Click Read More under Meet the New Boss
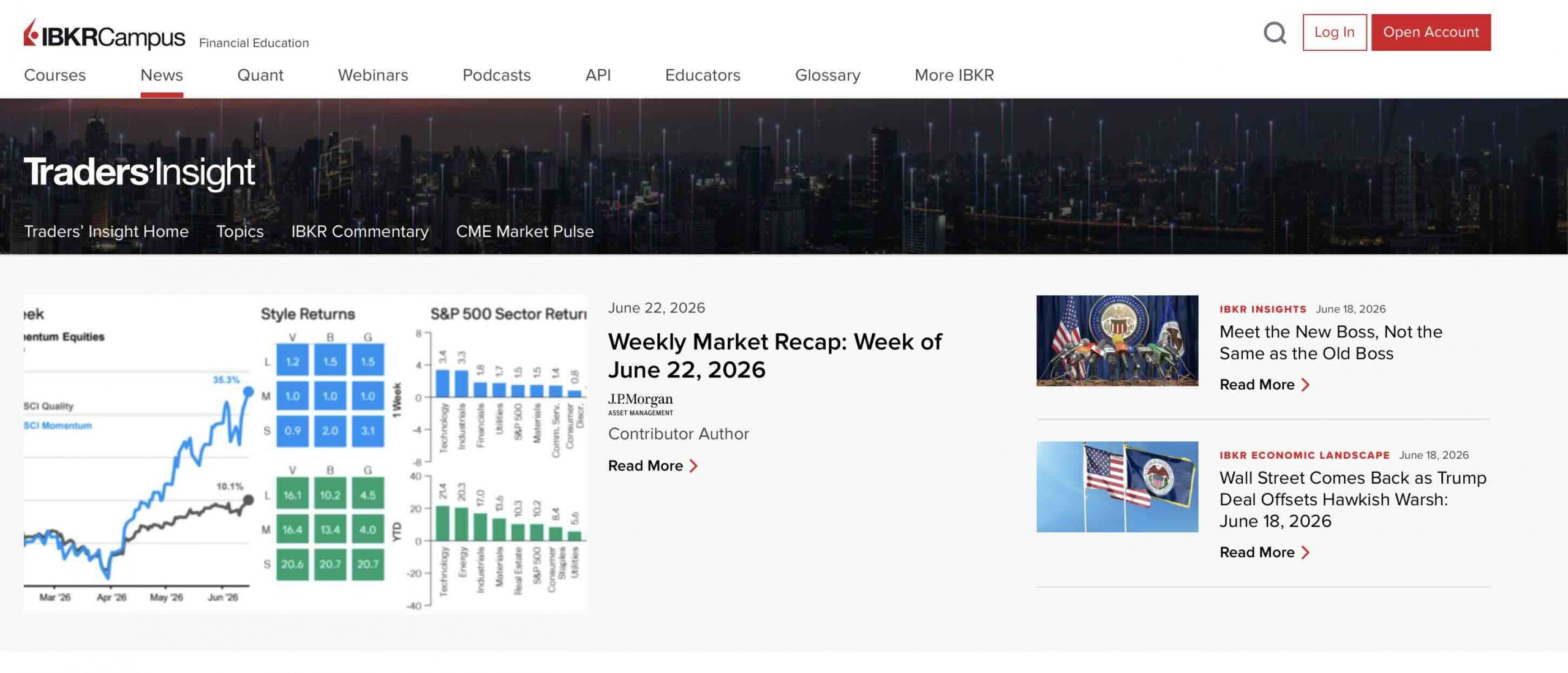Viewport: 1568px width, 673px height. pos(1257,385)
